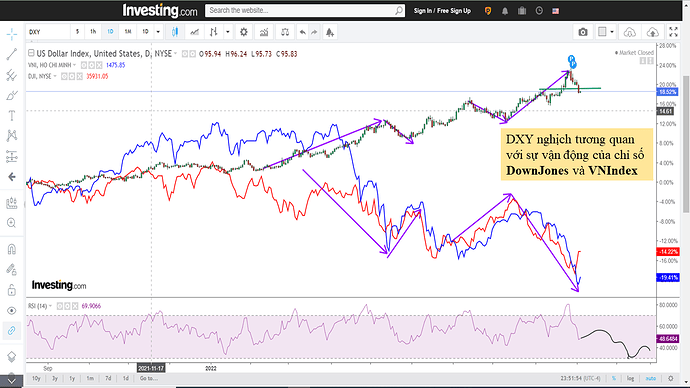Open the price range prediction tool

point(12,156)
